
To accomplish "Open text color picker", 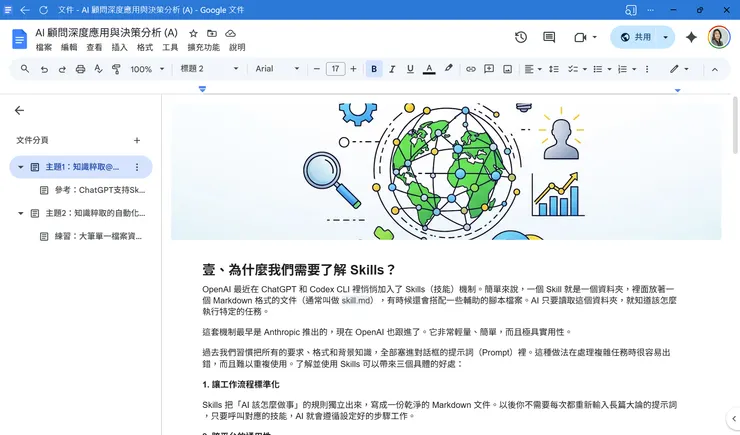I will 429,69.
